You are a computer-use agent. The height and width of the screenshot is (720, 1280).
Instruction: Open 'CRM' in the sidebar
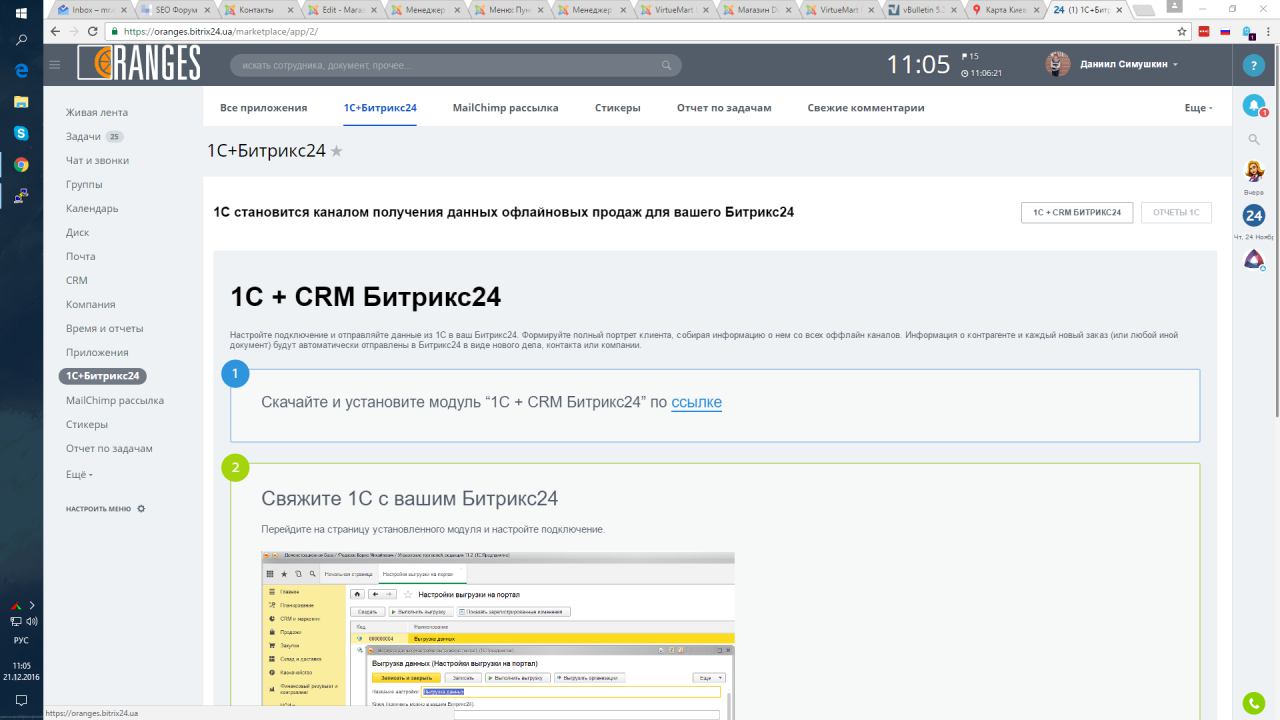(x=77, y=280)
